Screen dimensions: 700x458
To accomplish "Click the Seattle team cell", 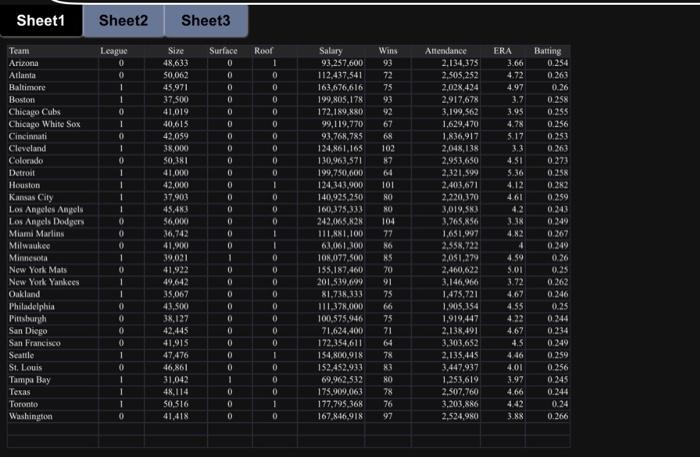I will click(53, 355).
